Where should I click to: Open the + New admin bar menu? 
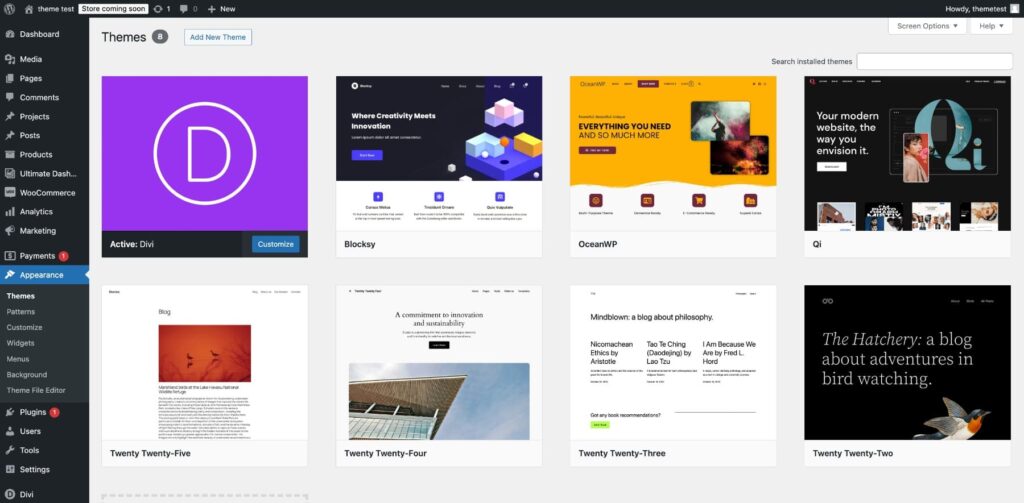(221, 8)
